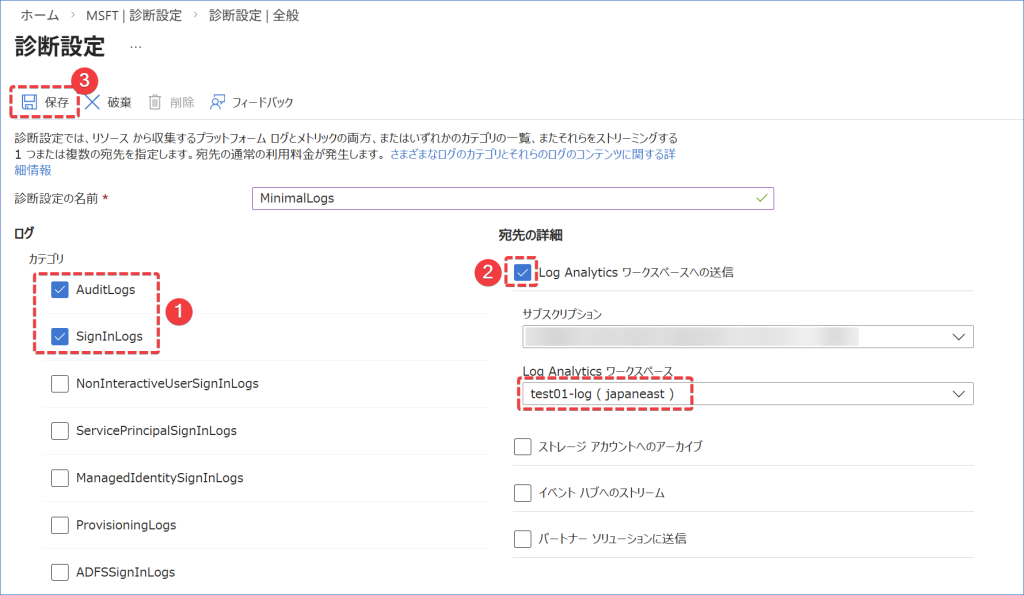Enable archive to storage account checkbox
1024x595 pixels.
(522, 446)
